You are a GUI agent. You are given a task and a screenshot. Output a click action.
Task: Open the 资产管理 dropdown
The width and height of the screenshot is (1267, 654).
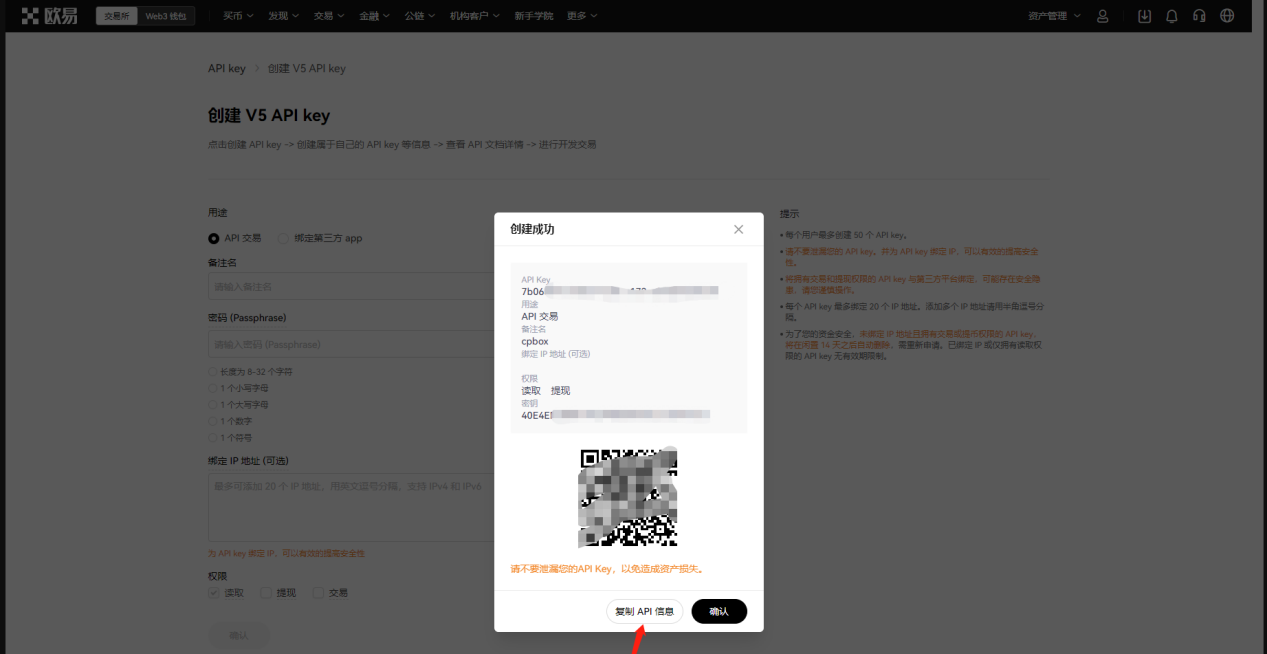1054,16
